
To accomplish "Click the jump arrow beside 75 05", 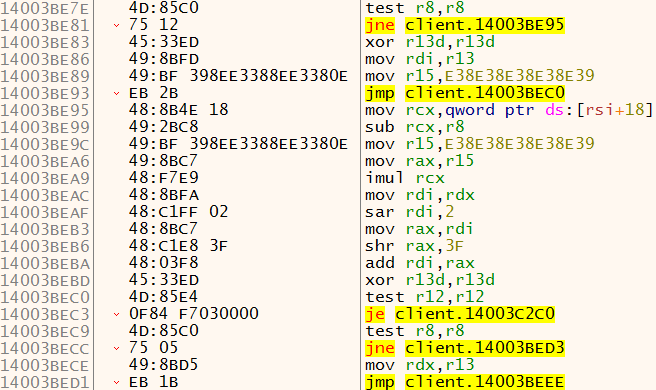I will [116, 348].
